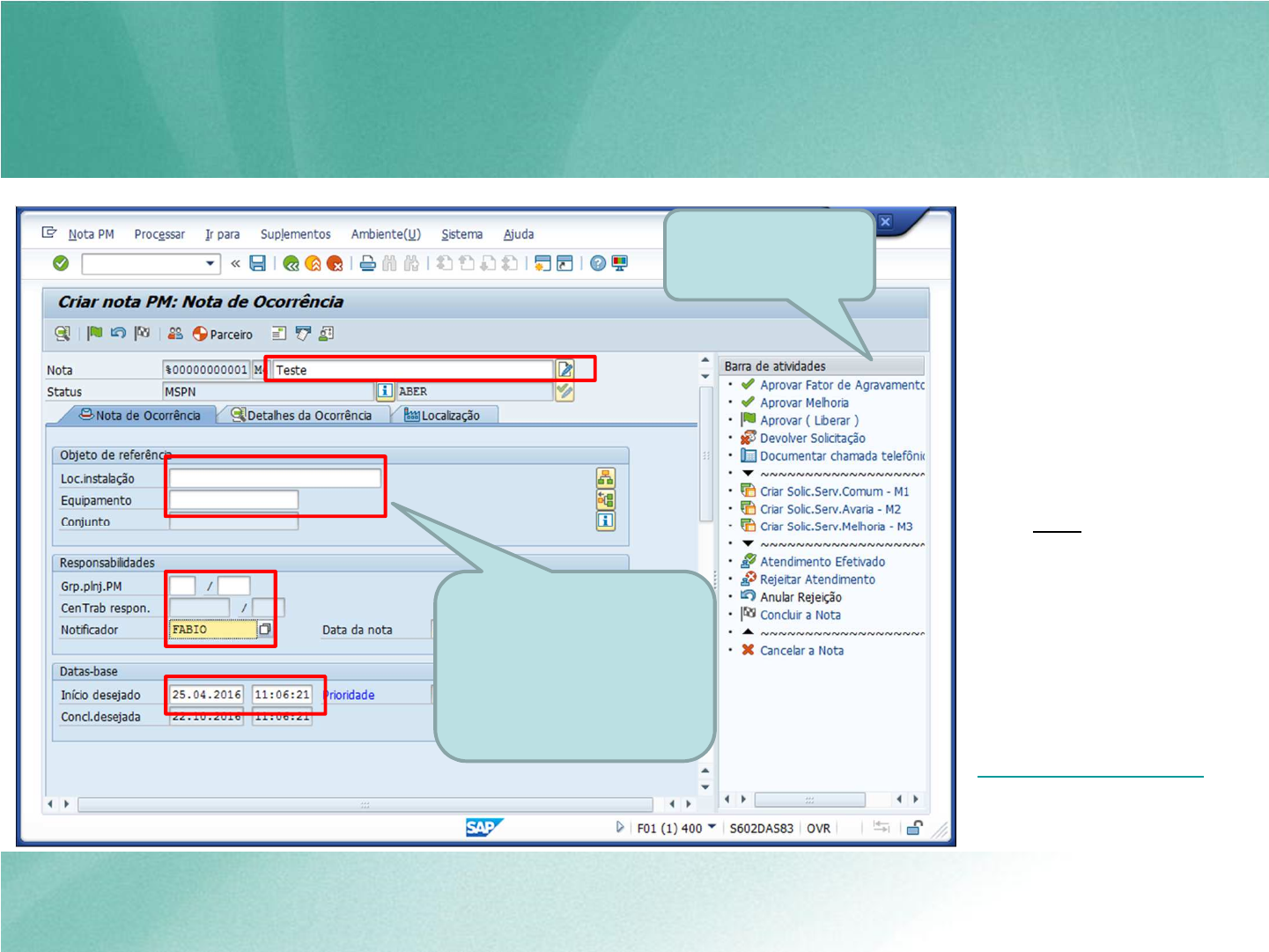Click Cancelar a Nota activity
The image size is (1269, 952).
click(801, 651)
